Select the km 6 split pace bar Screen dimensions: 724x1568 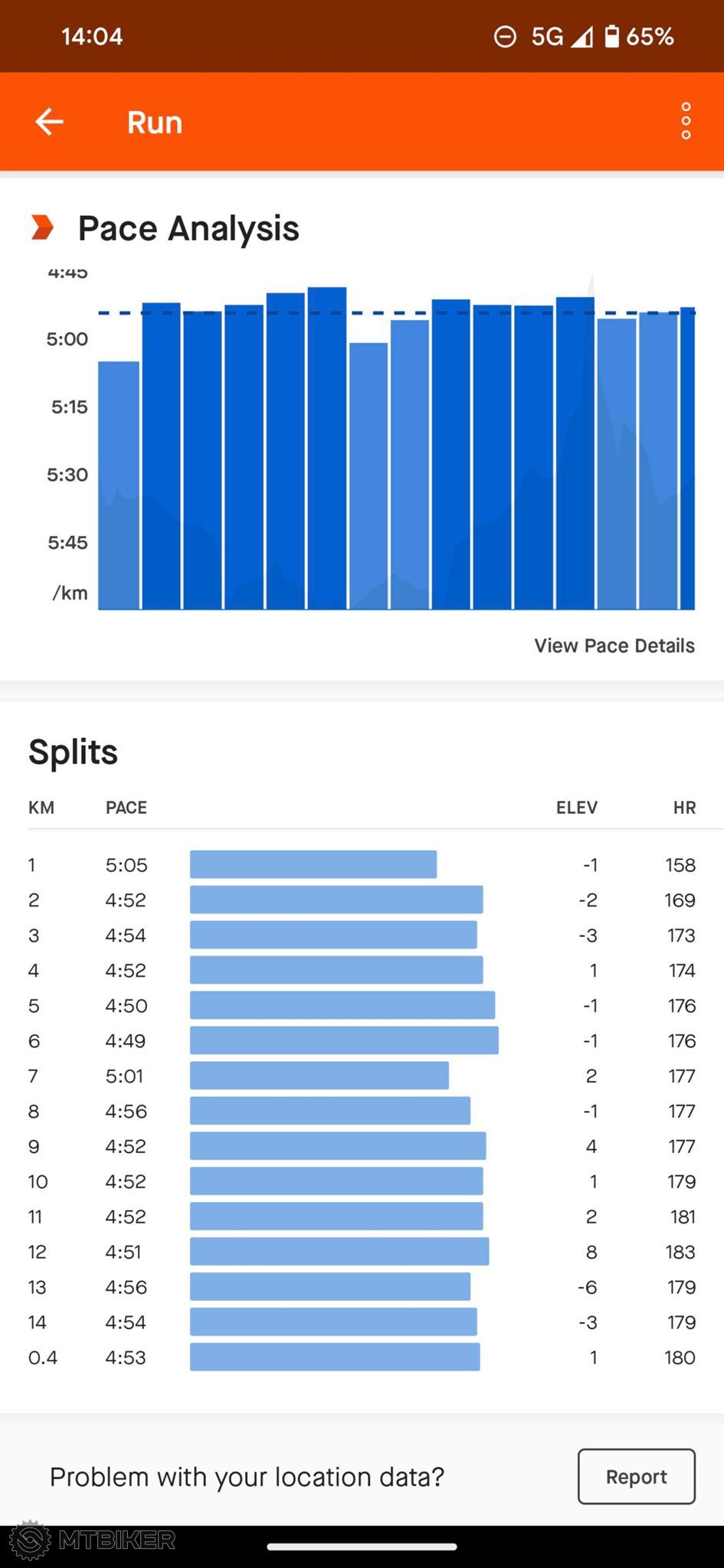[x=344, y=1040]
